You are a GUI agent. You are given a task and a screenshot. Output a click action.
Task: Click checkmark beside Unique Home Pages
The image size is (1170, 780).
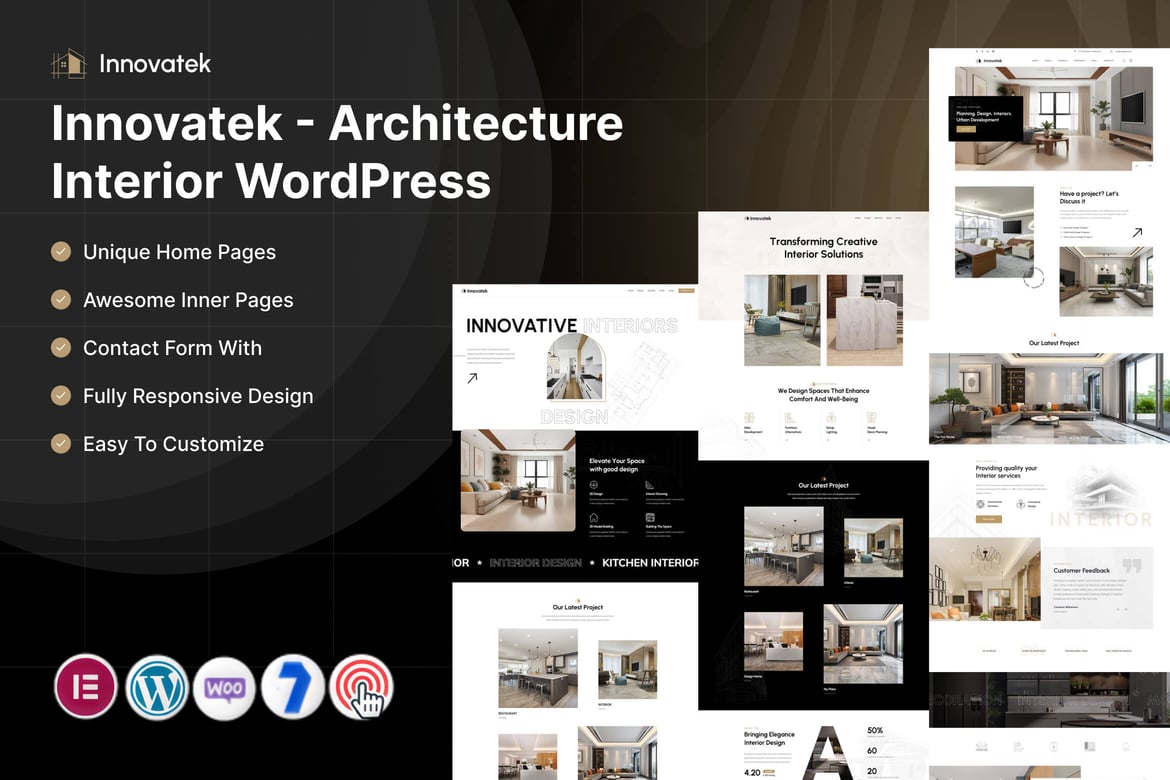61,252
